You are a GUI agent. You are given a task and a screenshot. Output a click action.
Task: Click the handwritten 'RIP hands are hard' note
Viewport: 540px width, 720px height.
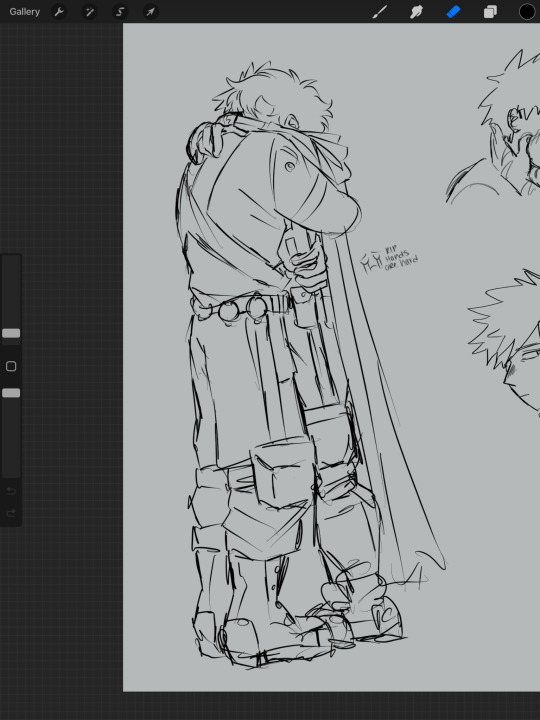400,259
